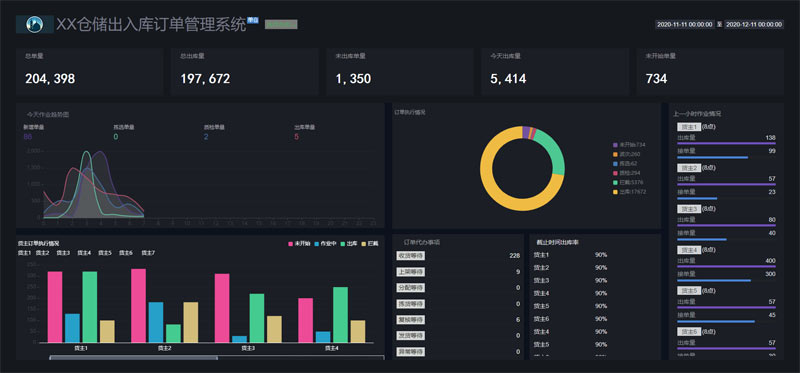The height and width of the screenshot is (373, 800).
Task: Toggle red 294 legend entry in donut chart
Action: pyautogui.click(x=626, y=173)
